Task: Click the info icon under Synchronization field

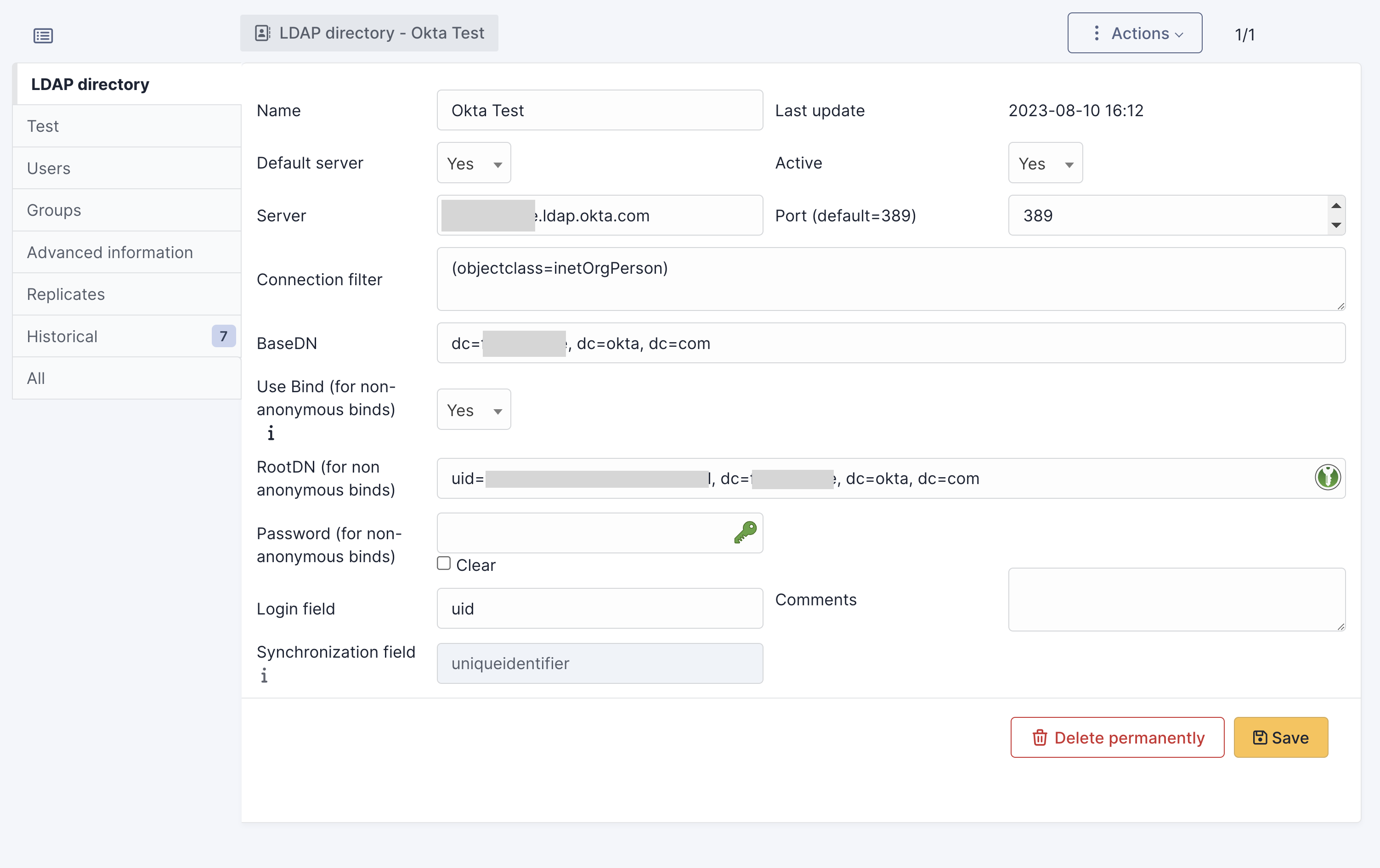Action: click(x=264, y=676)
